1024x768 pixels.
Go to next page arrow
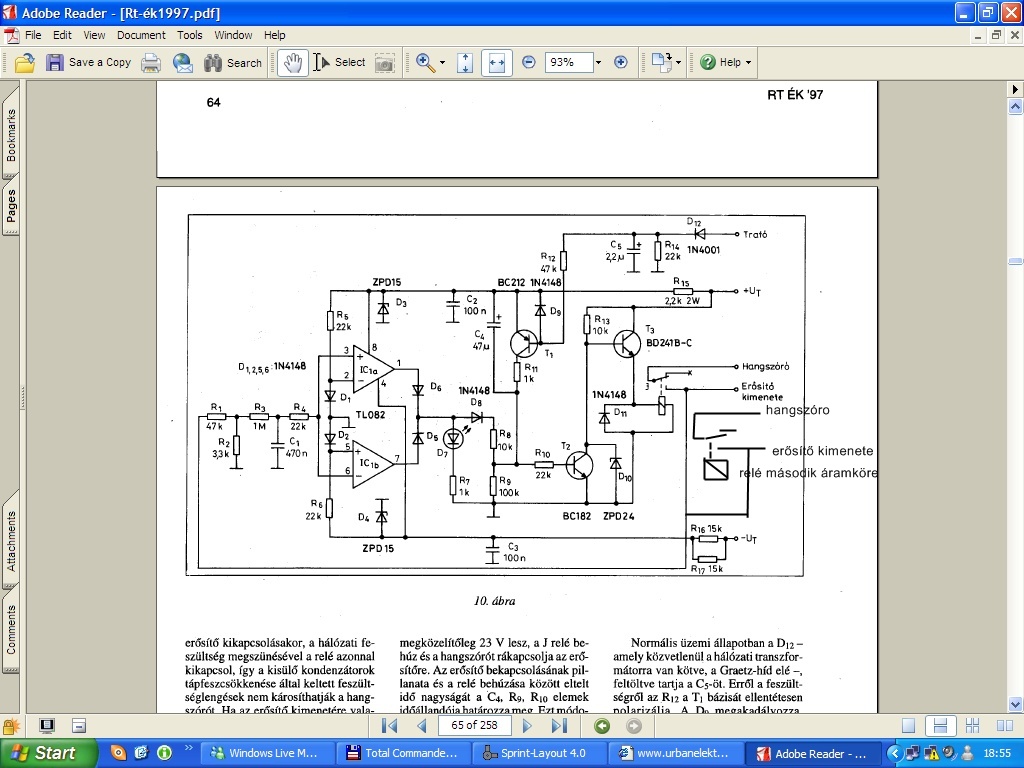point(527,726)
